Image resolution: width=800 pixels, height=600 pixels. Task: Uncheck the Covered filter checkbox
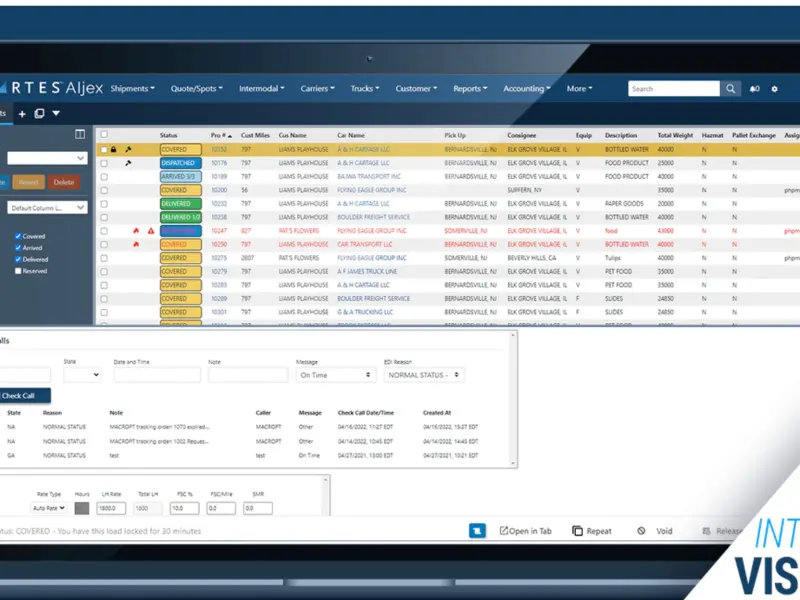(x=18, y=236)
